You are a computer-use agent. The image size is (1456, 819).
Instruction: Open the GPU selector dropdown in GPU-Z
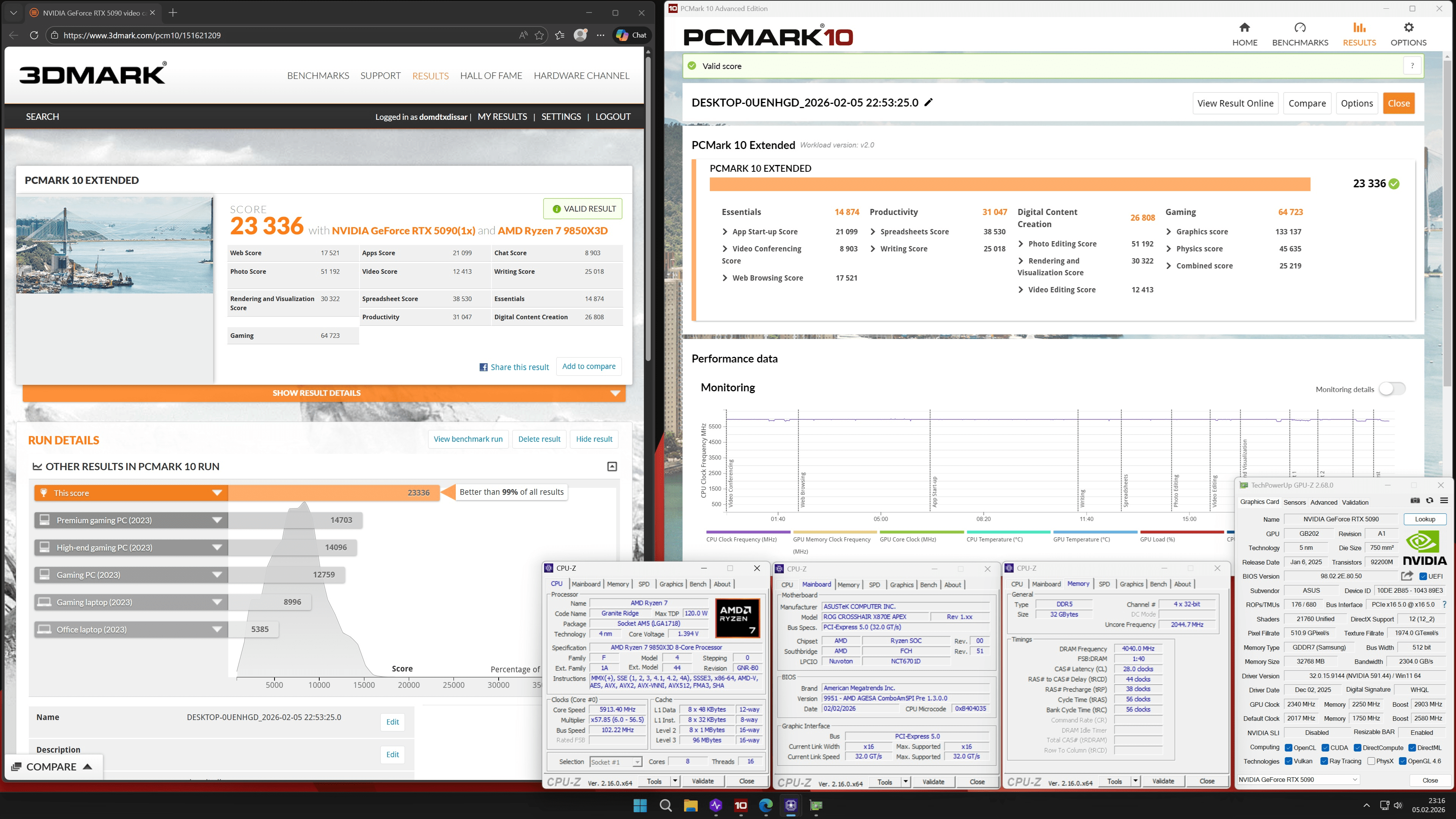pyautogui.click(x=1298, y=780)
